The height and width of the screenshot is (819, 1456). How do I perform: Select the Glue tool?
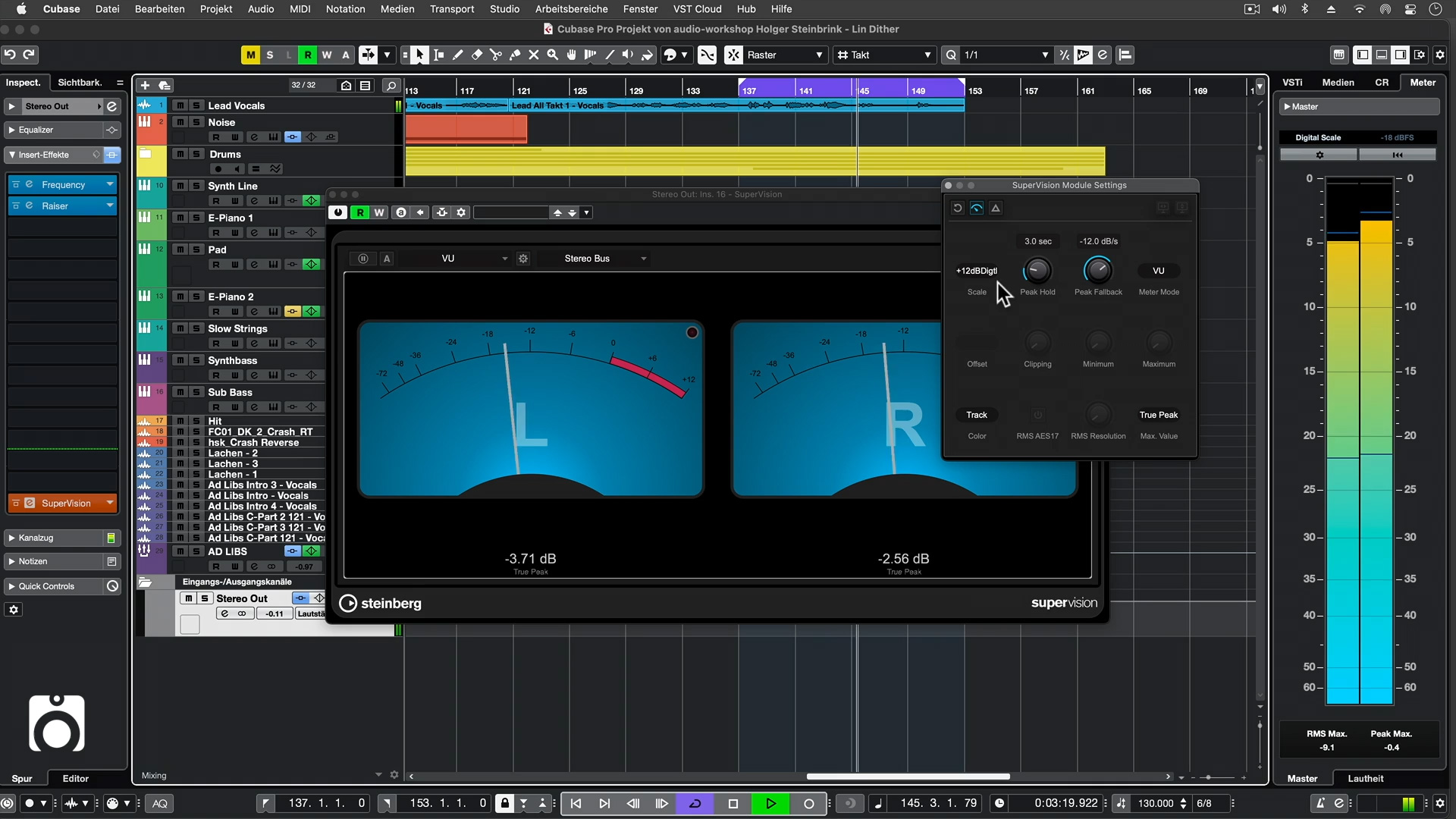click(x=515, y=55)
